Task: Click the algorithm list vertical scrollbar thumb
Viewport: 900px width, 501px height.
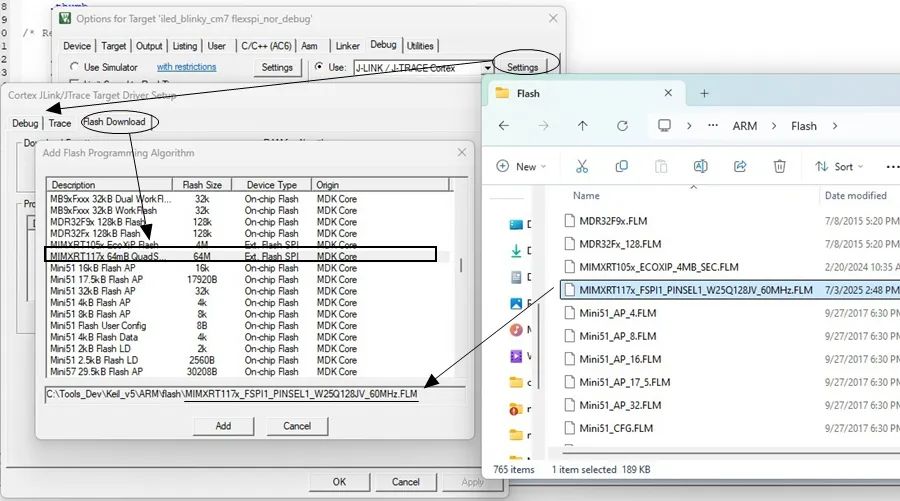Action: tap(460, 265)
